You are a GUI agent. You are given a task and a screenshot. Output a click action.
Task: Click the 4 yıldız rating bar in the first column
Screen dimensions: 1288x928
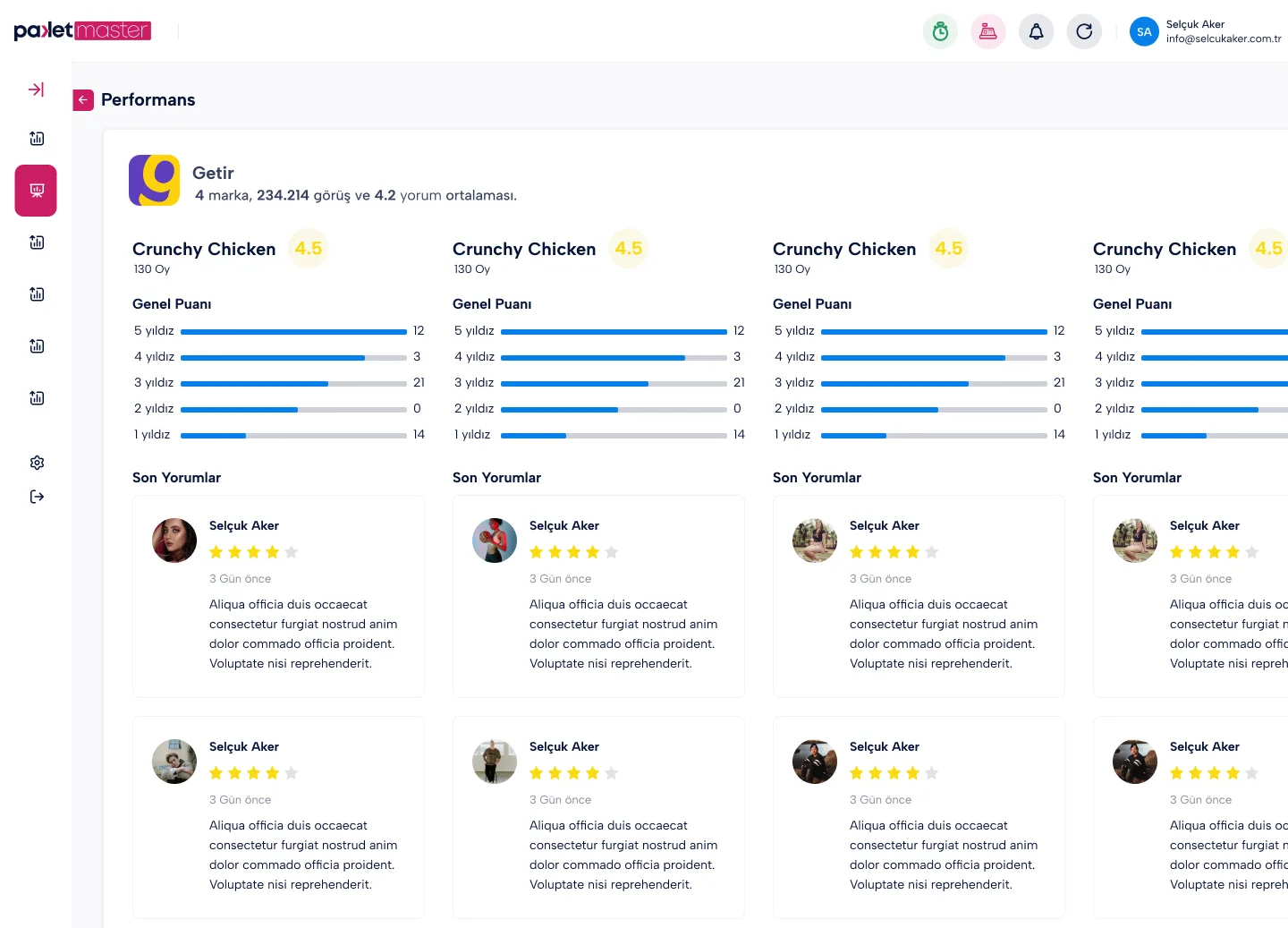(x=293, y=358)
